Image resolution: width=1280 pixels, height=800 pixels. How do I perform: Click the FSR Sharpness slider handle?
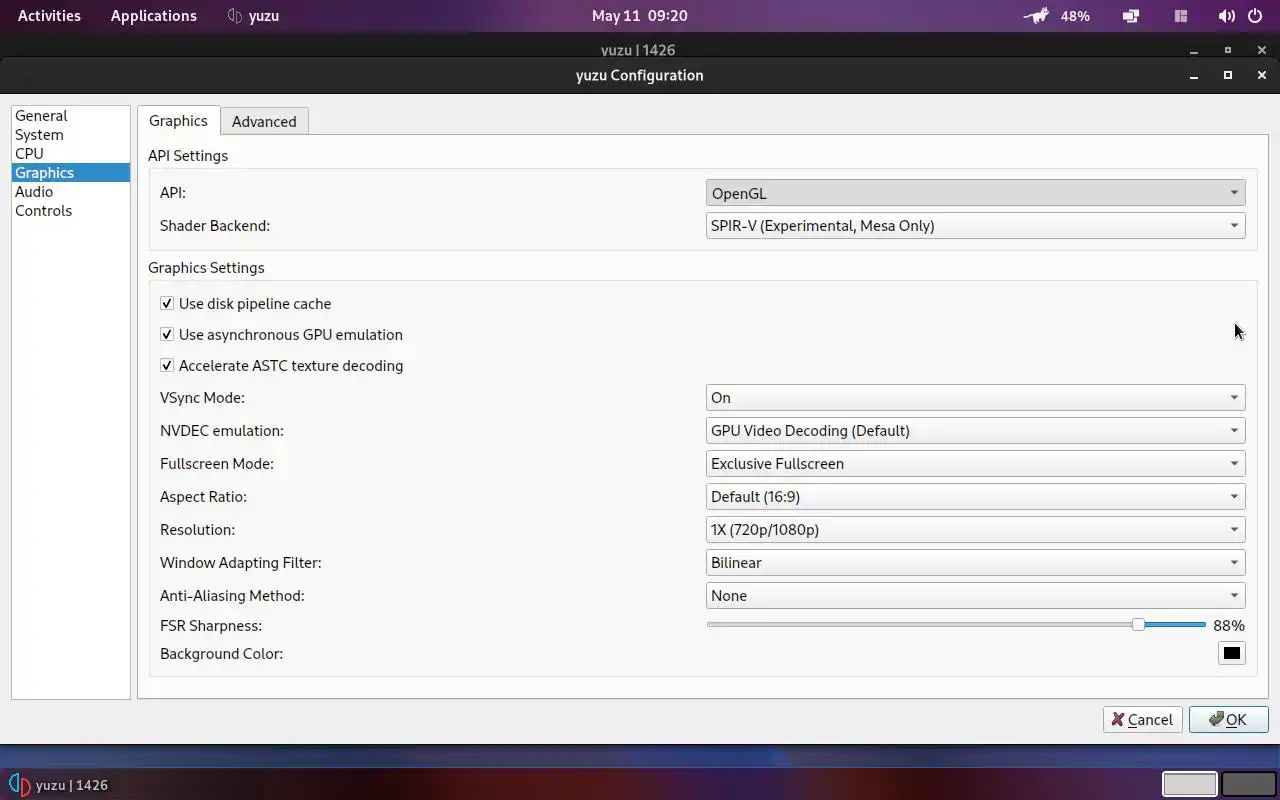click(1138, 624)
